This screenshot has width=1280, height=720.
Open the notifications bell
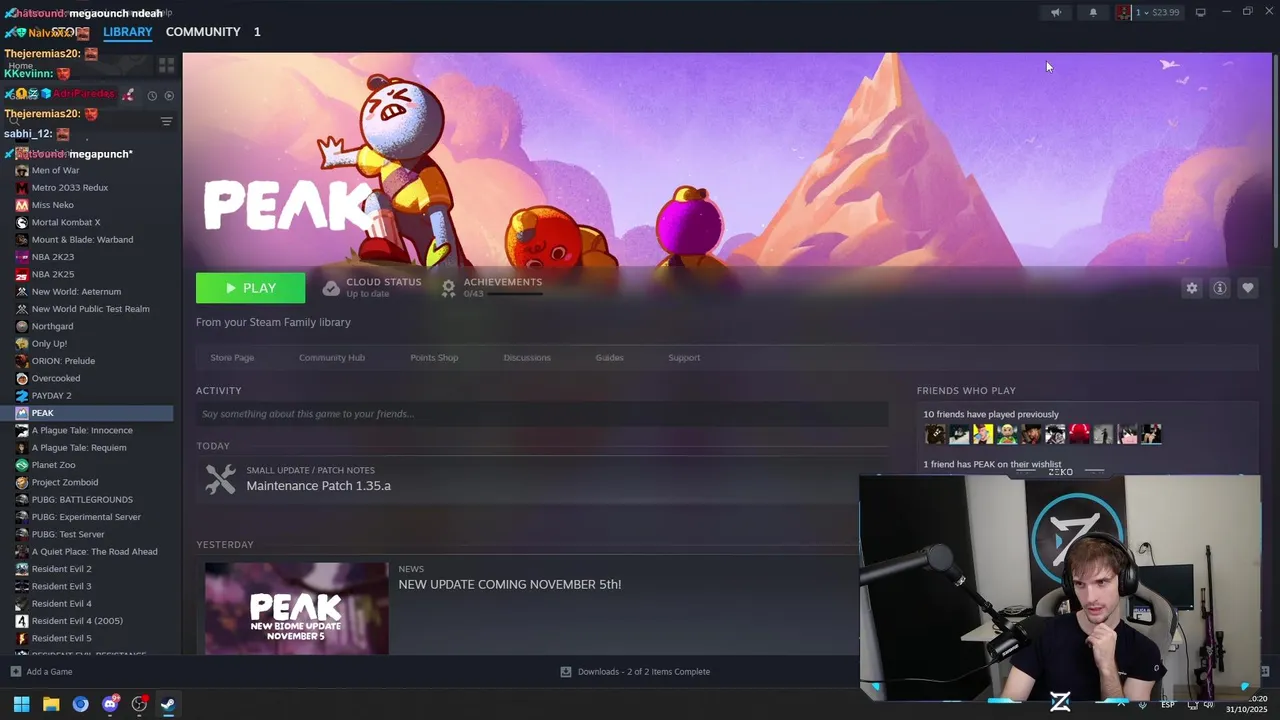point(1093,13)
